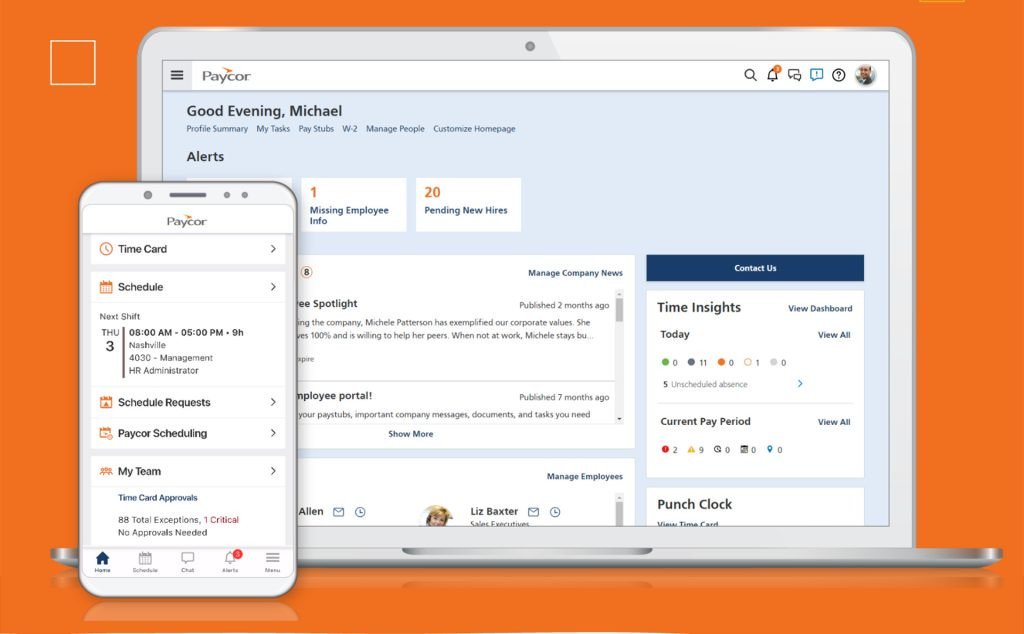This screenshot has height=634, width=1024.
Task: Expand the Schedule Requests chevron
Action: click(x=273, y=402)
